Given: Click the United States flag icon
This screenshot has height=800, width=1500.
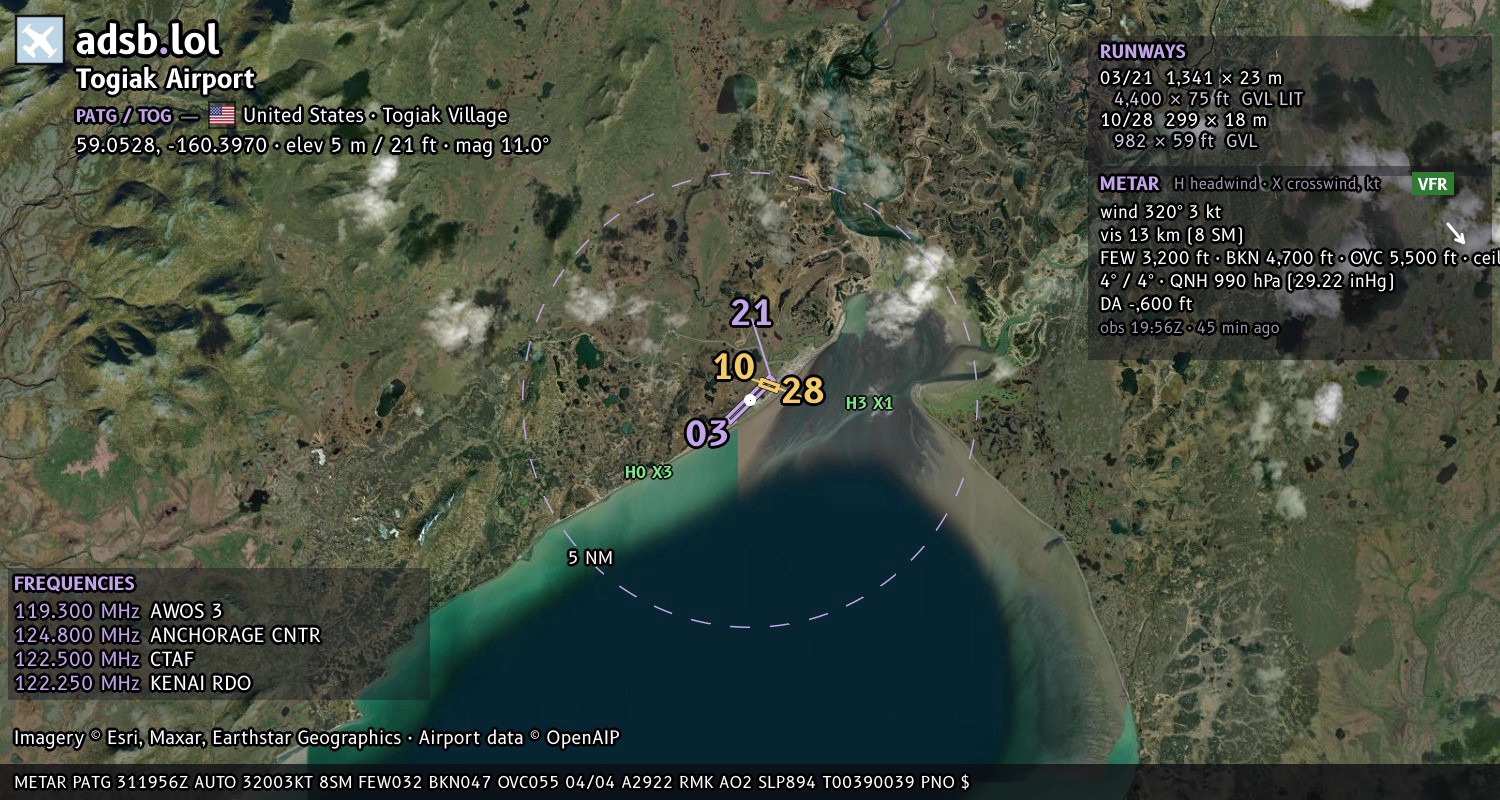Looking at the screenshot, I should pyautogui.click(x=222, y=115).
